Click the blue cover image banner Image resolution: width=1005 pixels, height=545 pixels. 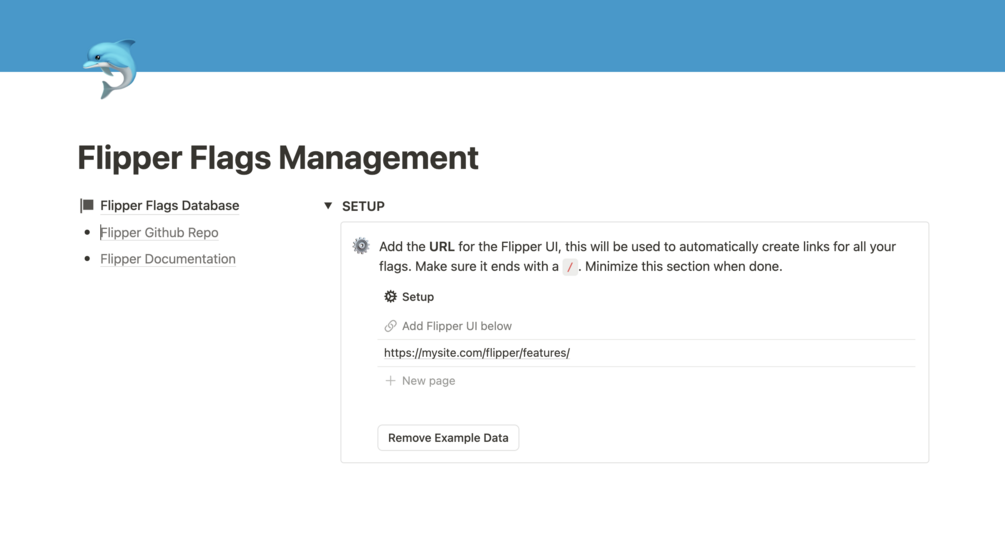(560, 35)
